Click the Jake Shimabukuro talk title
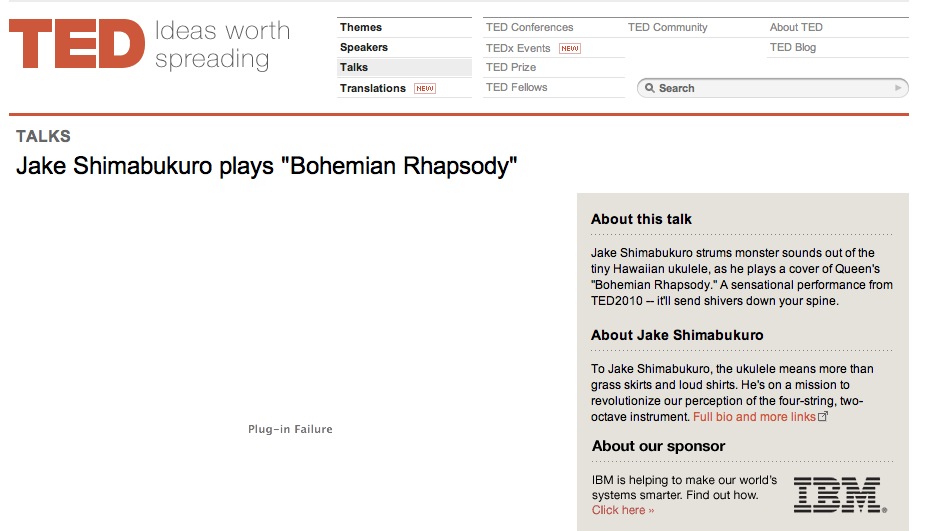 266,166
